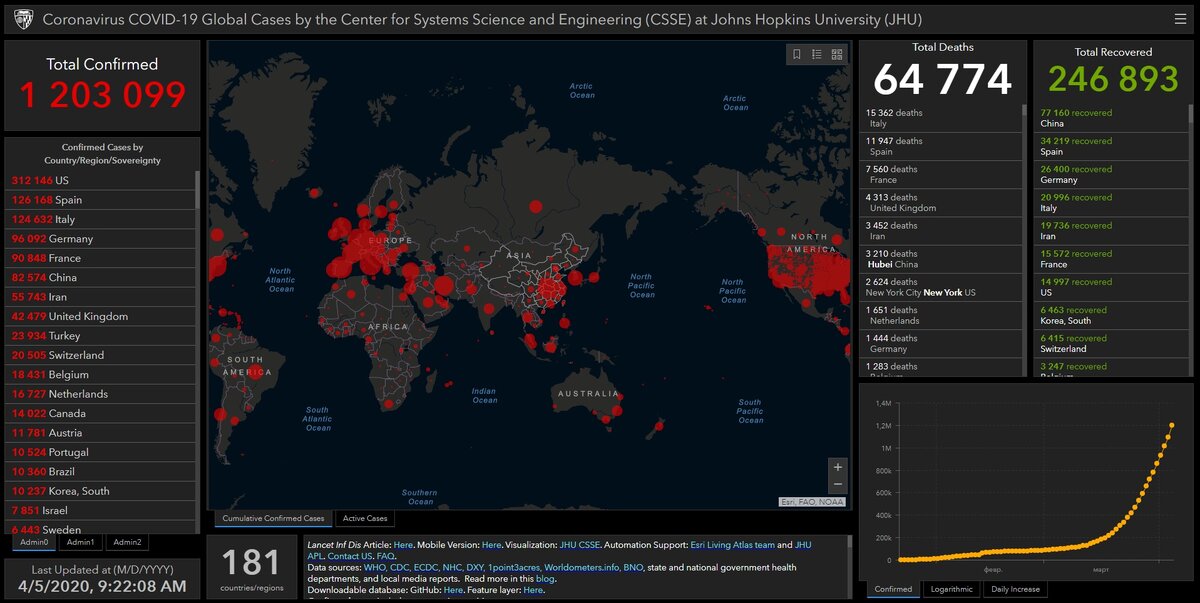Switch chart to Daily Increase tab
Image resolution: width=1200 pixels, height=603 pixels.
(x=1015, y=589)
